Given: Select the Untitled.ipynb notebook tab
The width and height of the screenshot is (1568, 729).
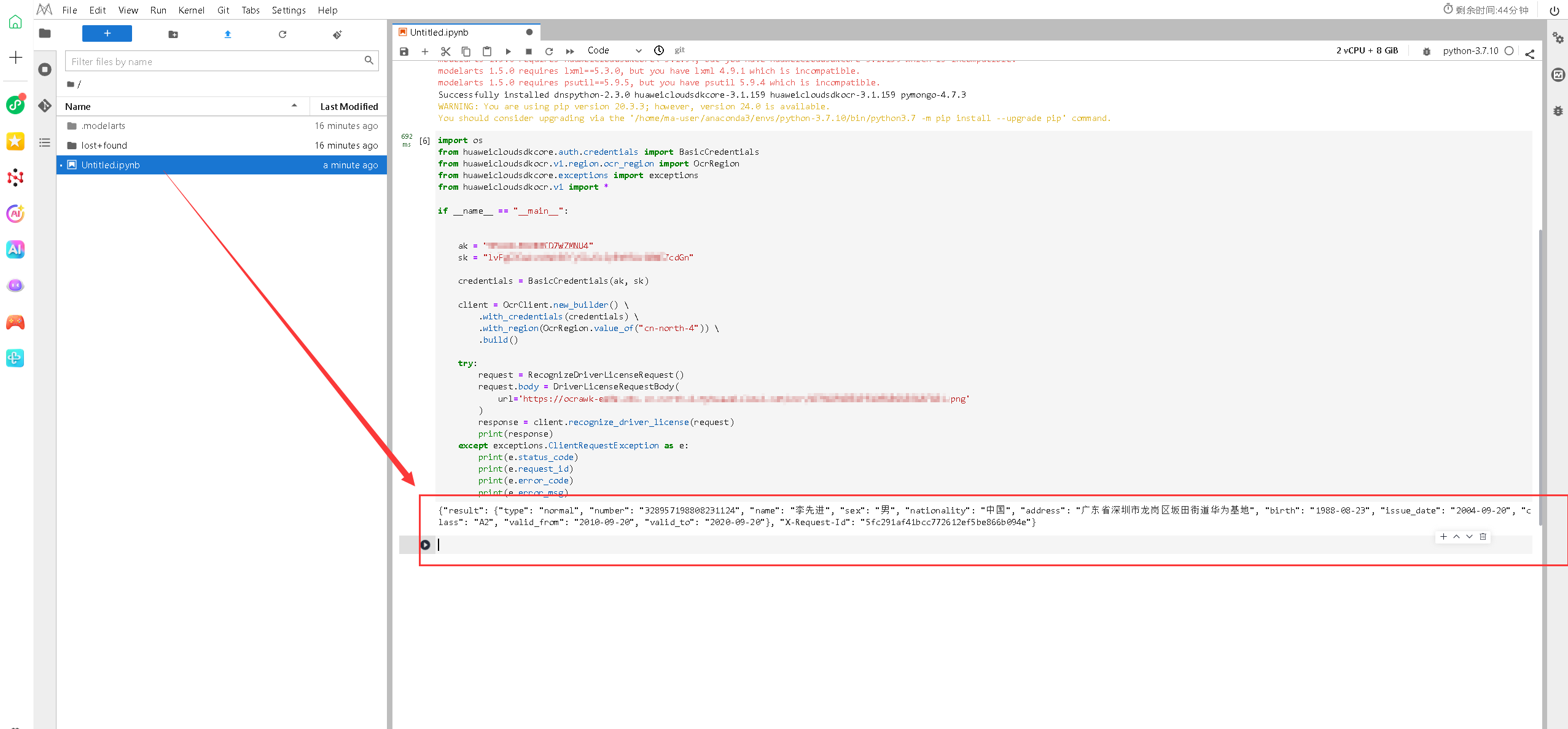Looking at the screenshot, I should (x=439, y=32).
